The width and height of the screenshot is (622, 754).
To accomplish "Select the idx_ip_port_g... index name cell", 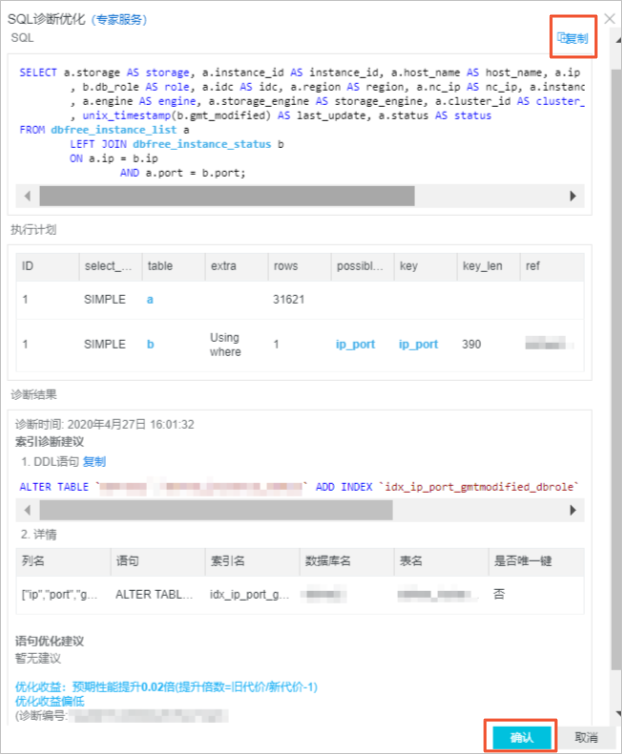I will tap(249, 595).
